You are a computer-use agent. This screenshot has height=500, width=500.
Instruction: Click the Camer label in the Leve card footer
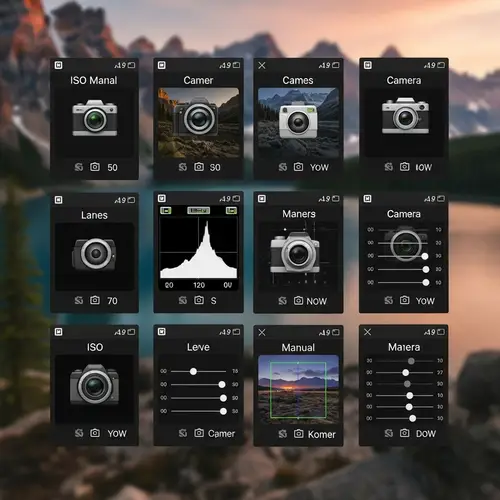click(x=221, y=433)
